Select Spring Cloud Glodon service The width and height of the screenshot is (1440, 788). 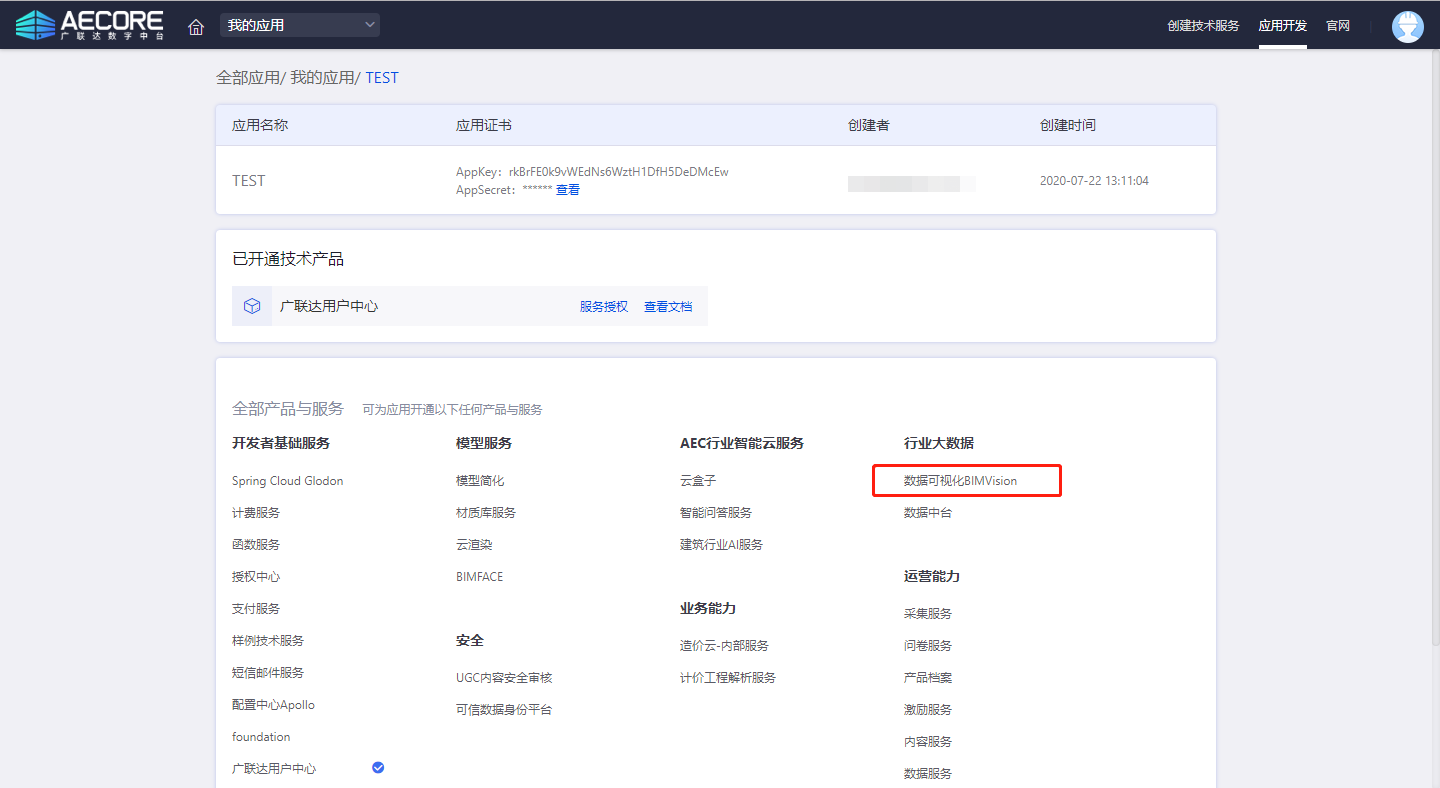[287, 481]
